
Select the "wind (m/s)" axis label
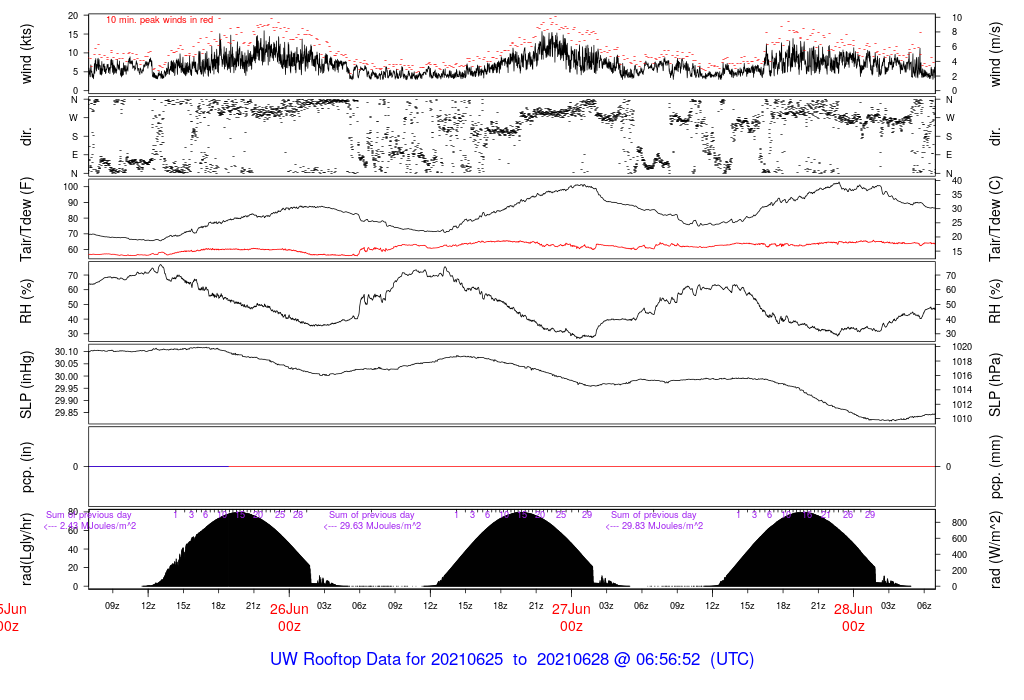995,54
